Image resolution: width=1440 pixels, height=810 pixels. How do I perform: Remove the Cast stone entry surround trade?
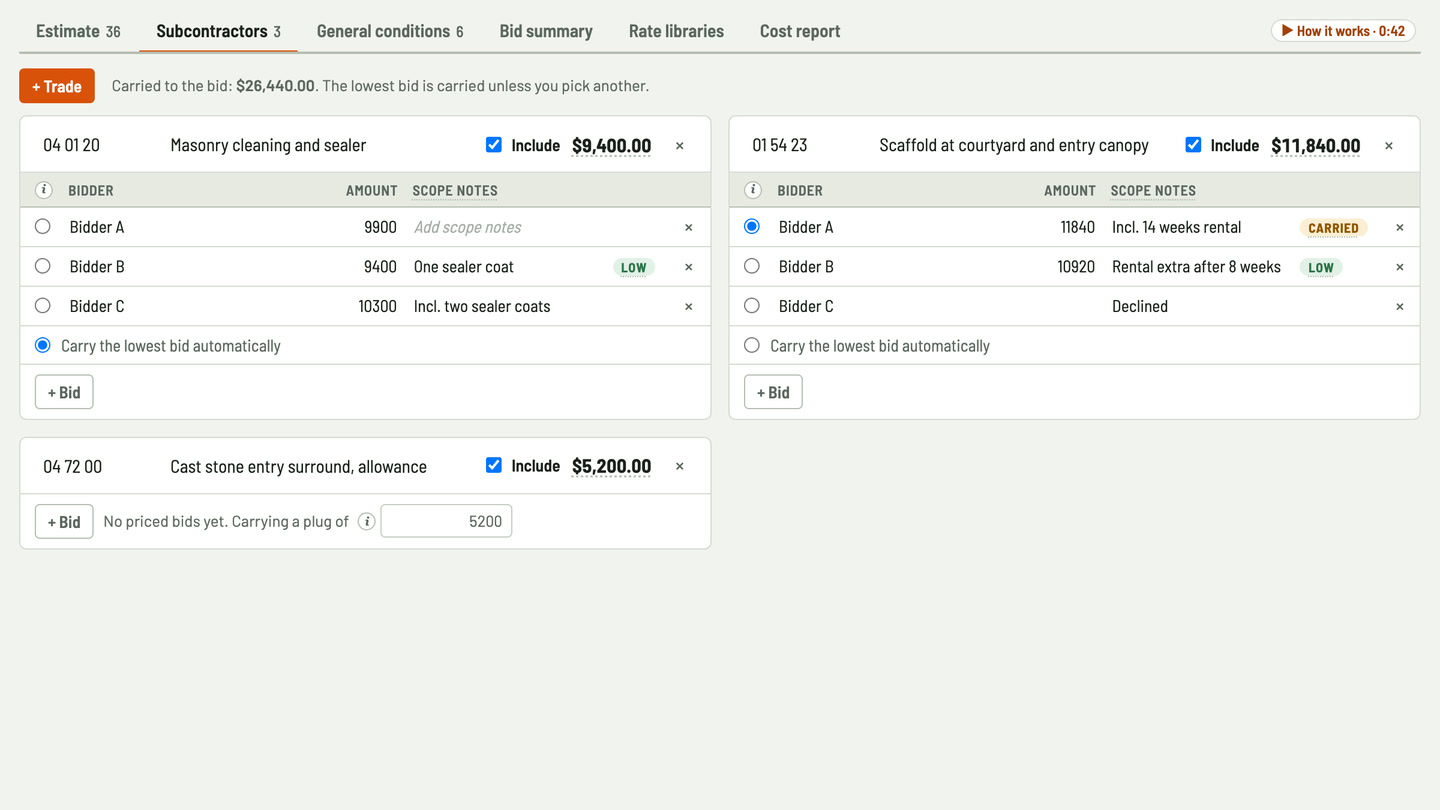pyautogui.click(x=680, y=466)
